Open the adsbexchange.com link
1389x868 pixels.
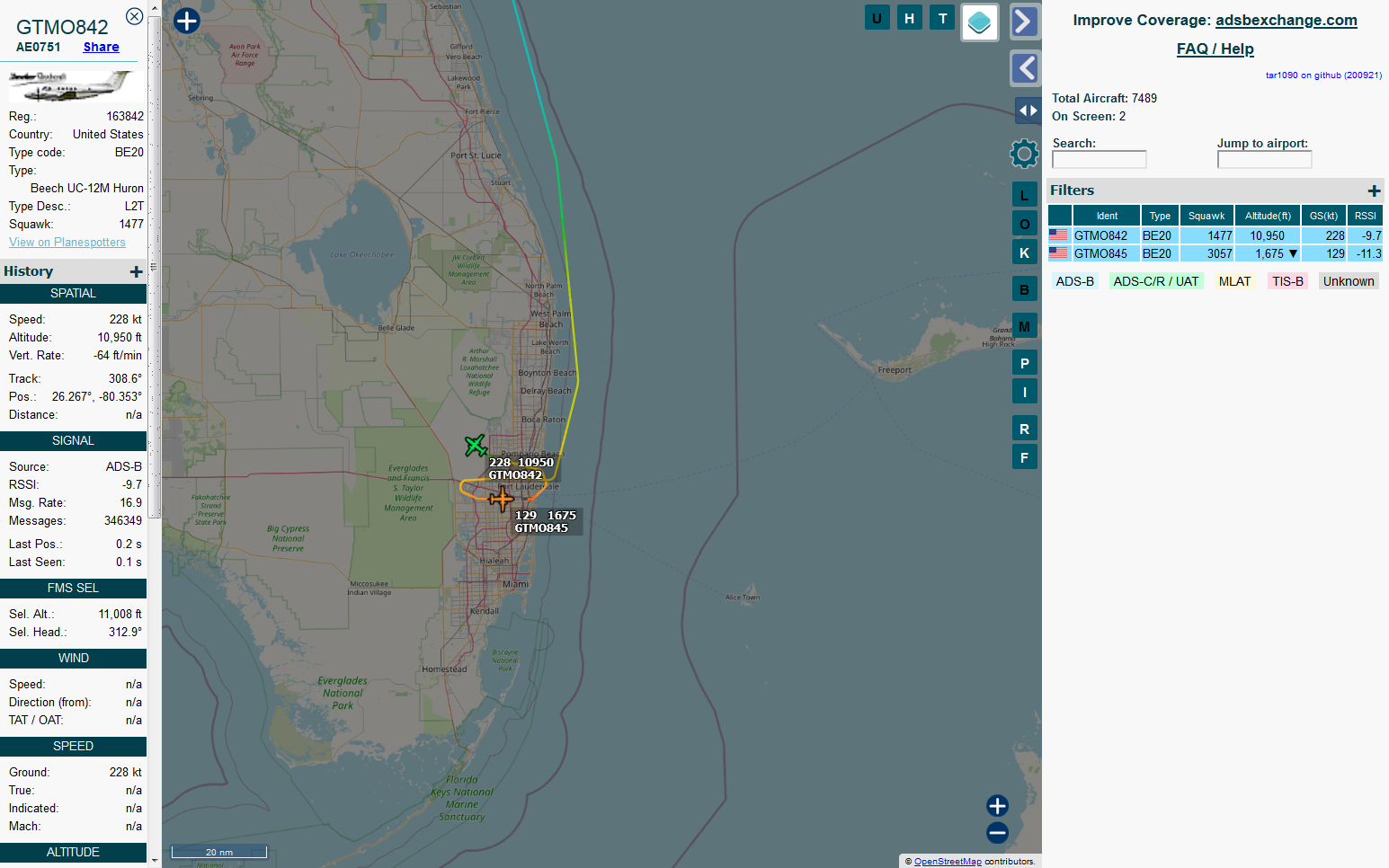(1286, 20)
